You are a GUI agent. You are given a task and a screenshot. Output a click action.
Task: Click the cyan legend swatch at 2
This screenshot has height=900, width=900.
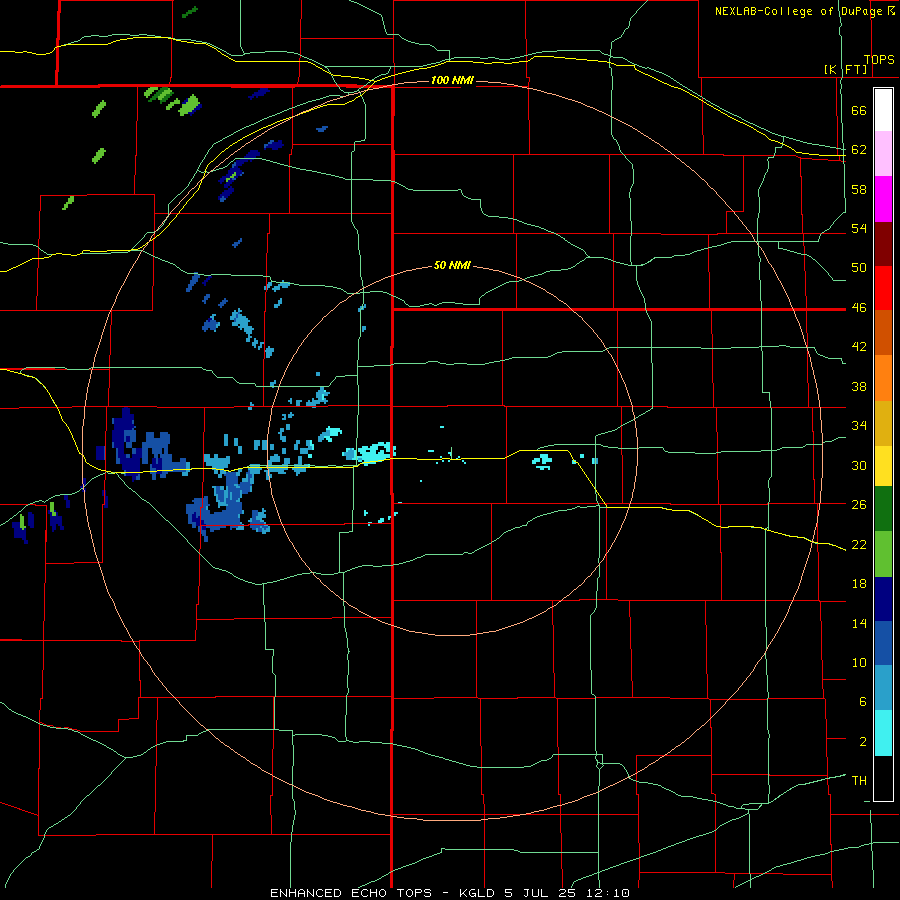[x=883, y=733]
